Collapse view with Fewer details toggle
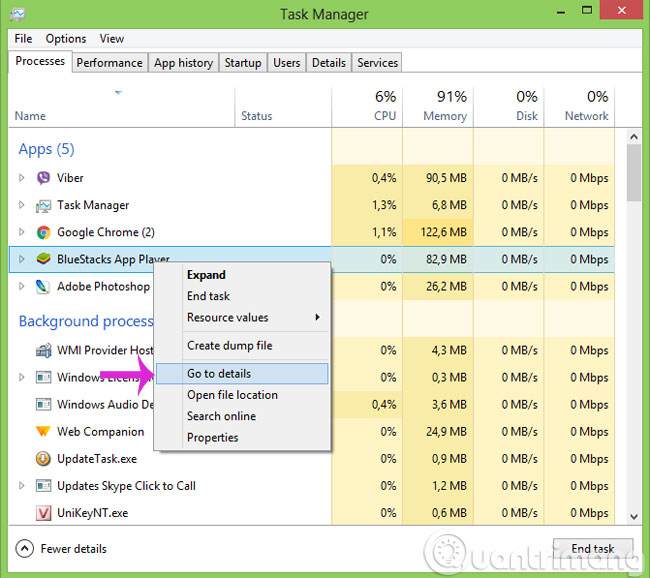This screenshot has width=650, height=578. pos(62,549)
